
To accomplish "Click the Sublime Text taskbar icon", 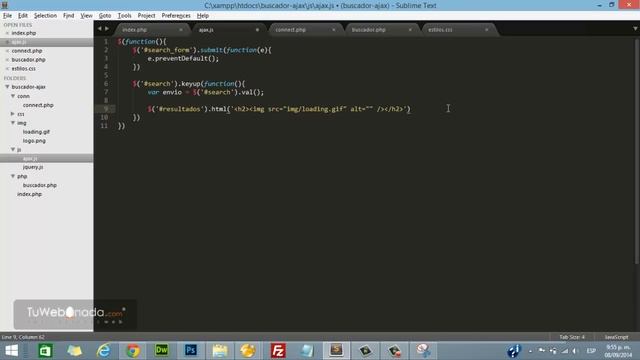I will (x=336, y=351).
